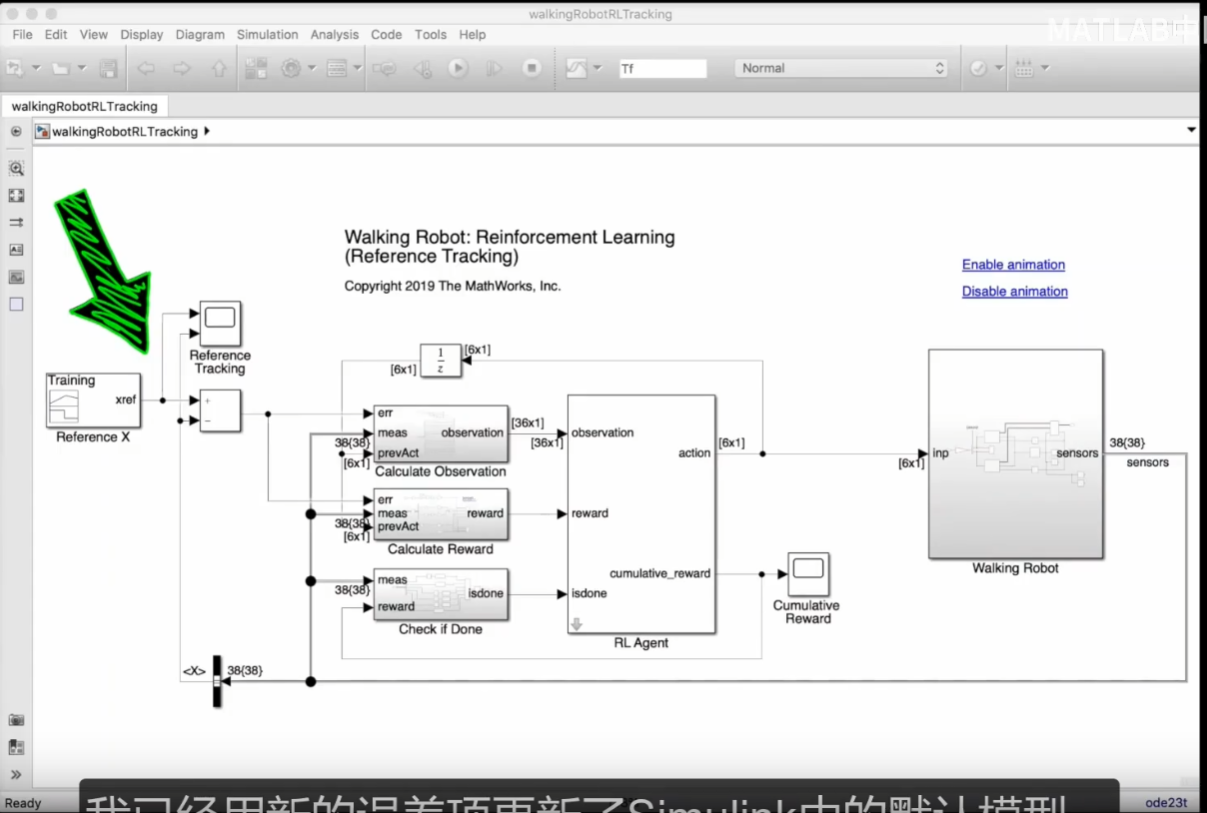Expand the Model Advisor dropdown arrow
Image resolution: width=1207 pixels, height=813 pixels.
pos(999,68)
